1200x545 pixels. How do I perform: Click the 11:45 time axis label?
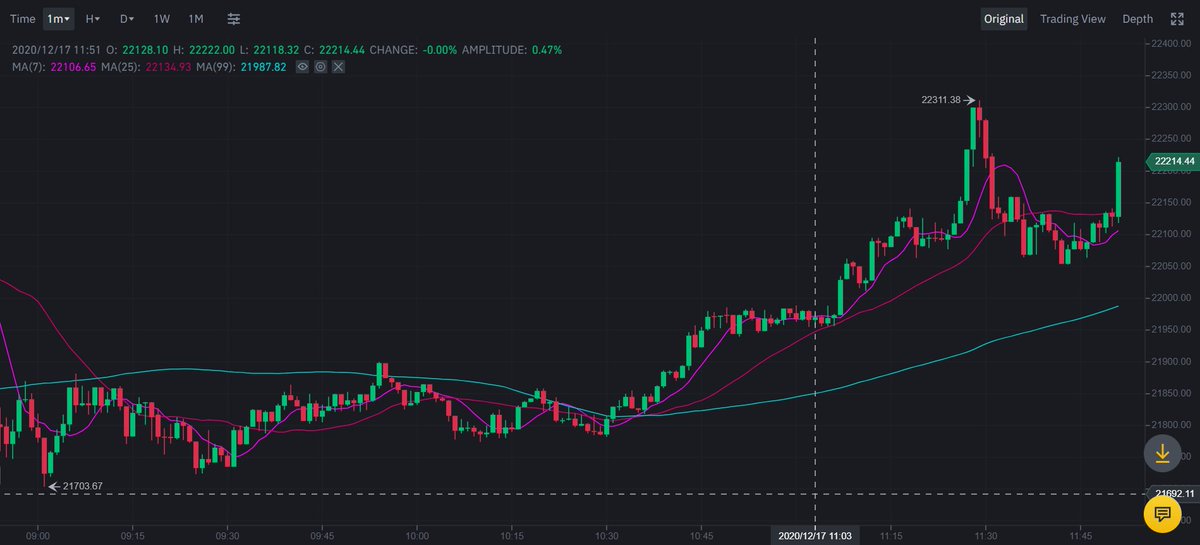pos(1081,536)
